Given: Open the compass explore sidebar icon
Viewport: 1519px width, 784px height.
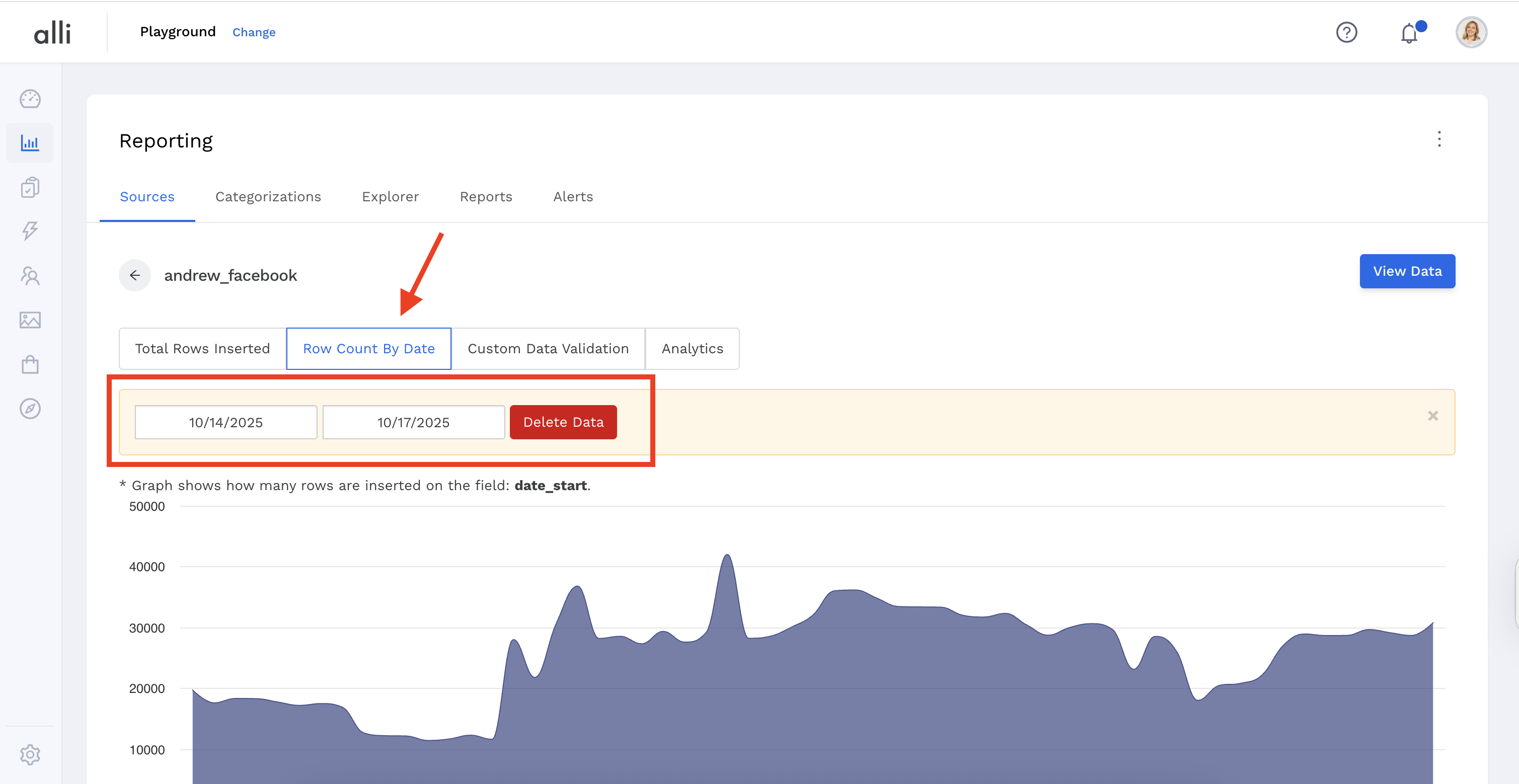Looking at the screenshot, I should (30, 409).
